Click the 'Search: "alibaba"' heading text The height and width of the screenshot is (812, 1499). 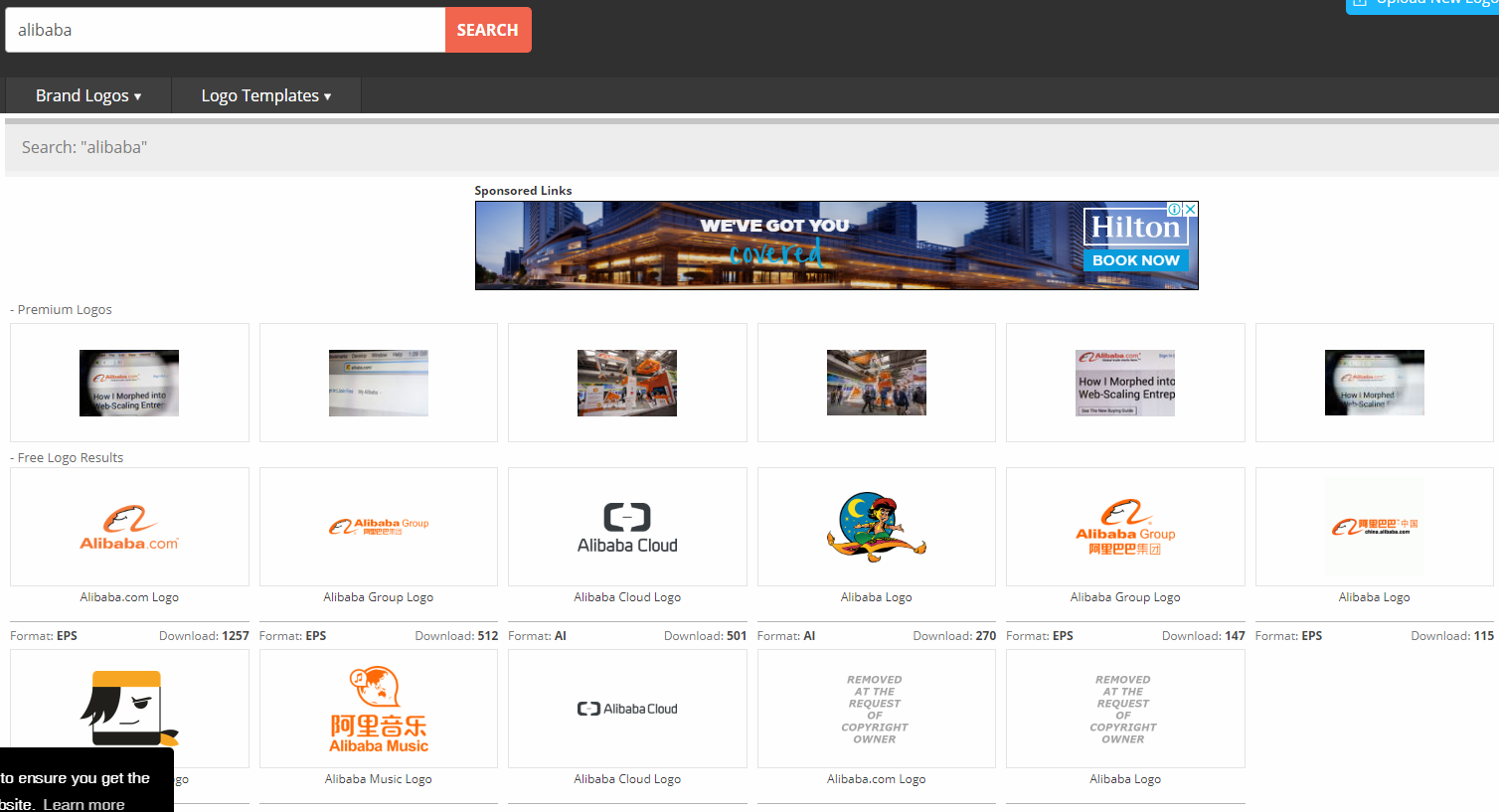(84, 147)
